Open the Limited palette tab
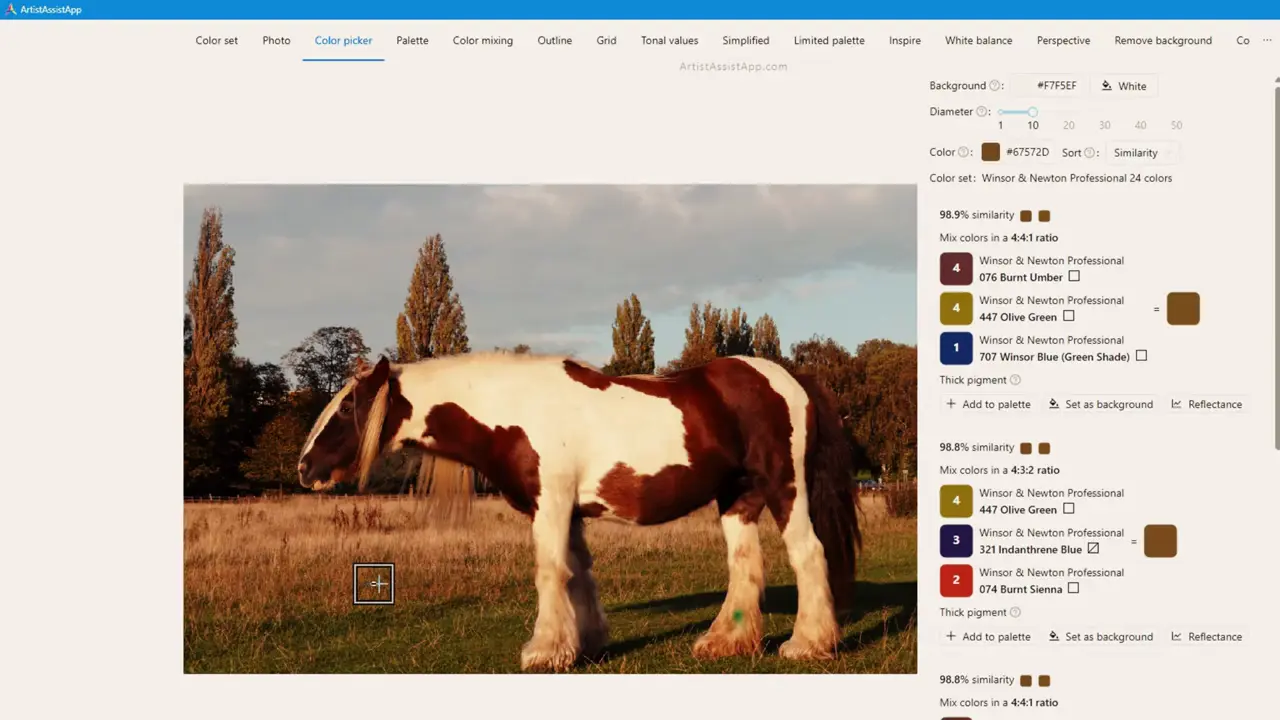 [829, 41]
